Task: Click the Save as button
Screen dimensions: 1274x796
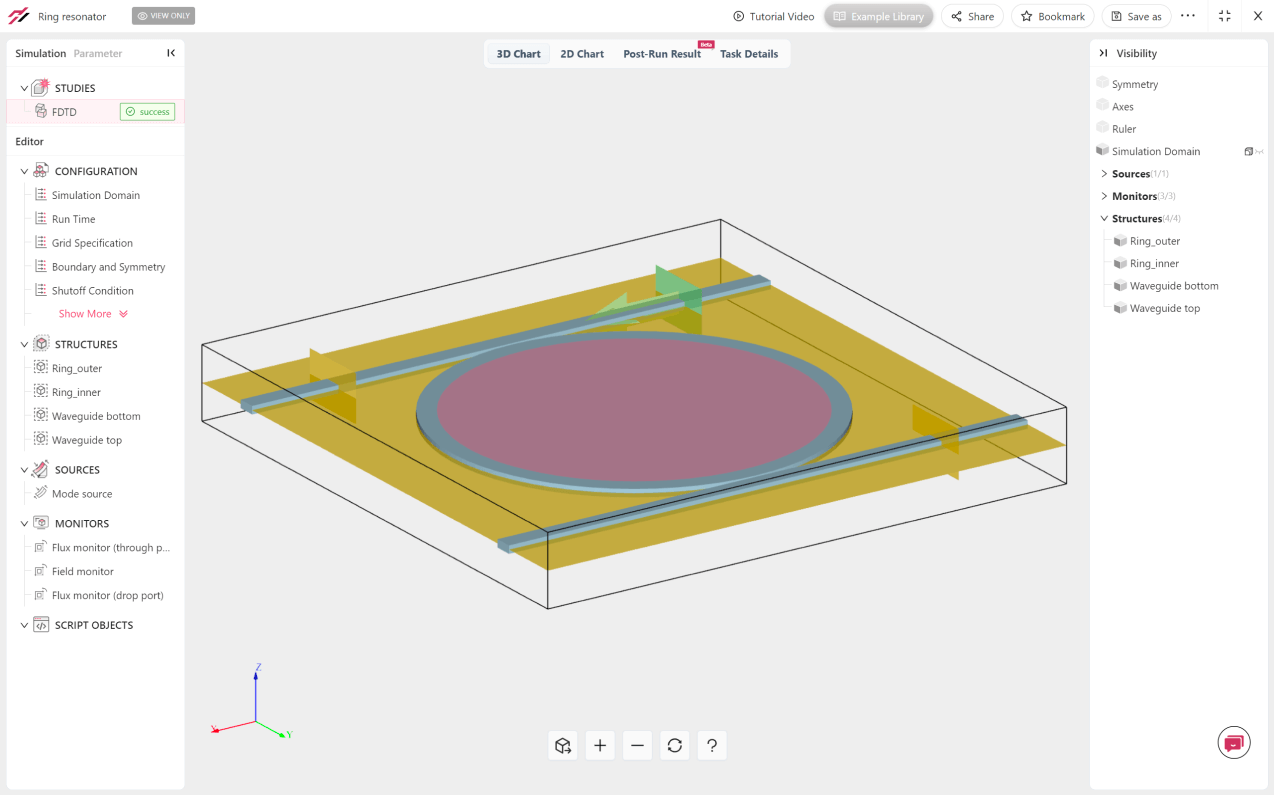Action: [x=1136, y=16]
